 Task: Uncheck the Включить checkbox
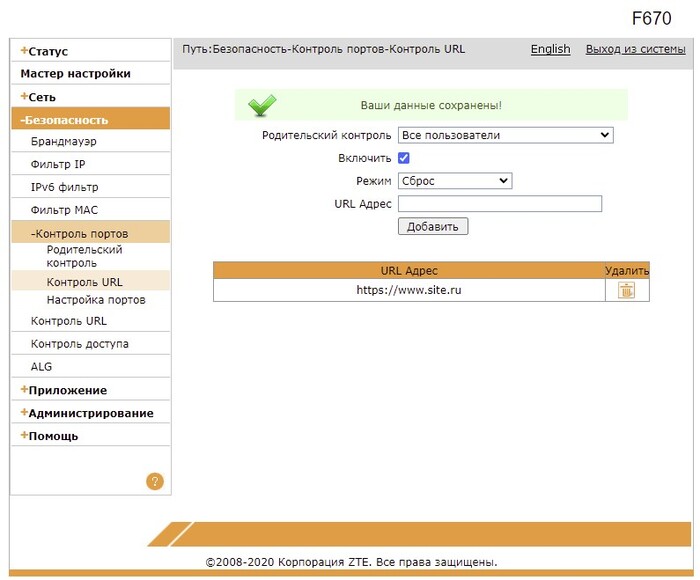pyautogui.click(x=404, y=158)
